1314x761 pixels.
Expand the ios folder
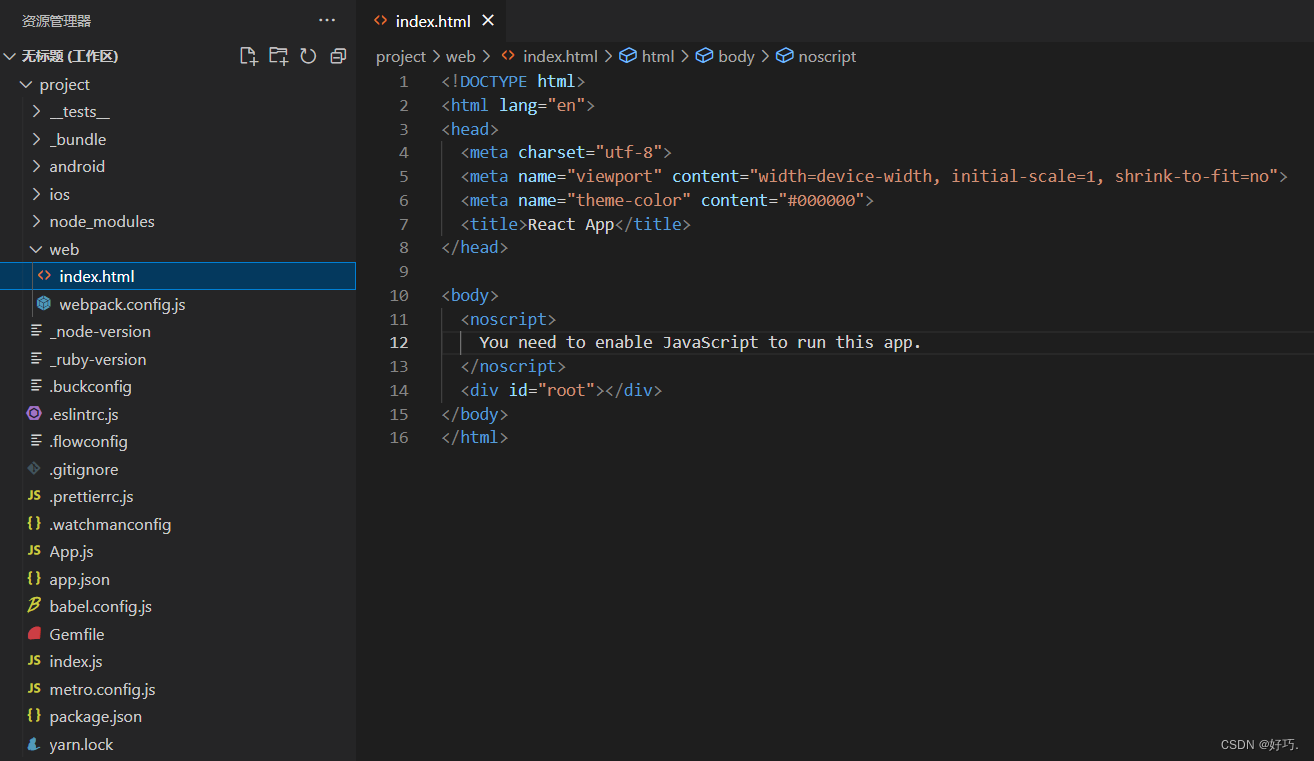tap(36, 194)
